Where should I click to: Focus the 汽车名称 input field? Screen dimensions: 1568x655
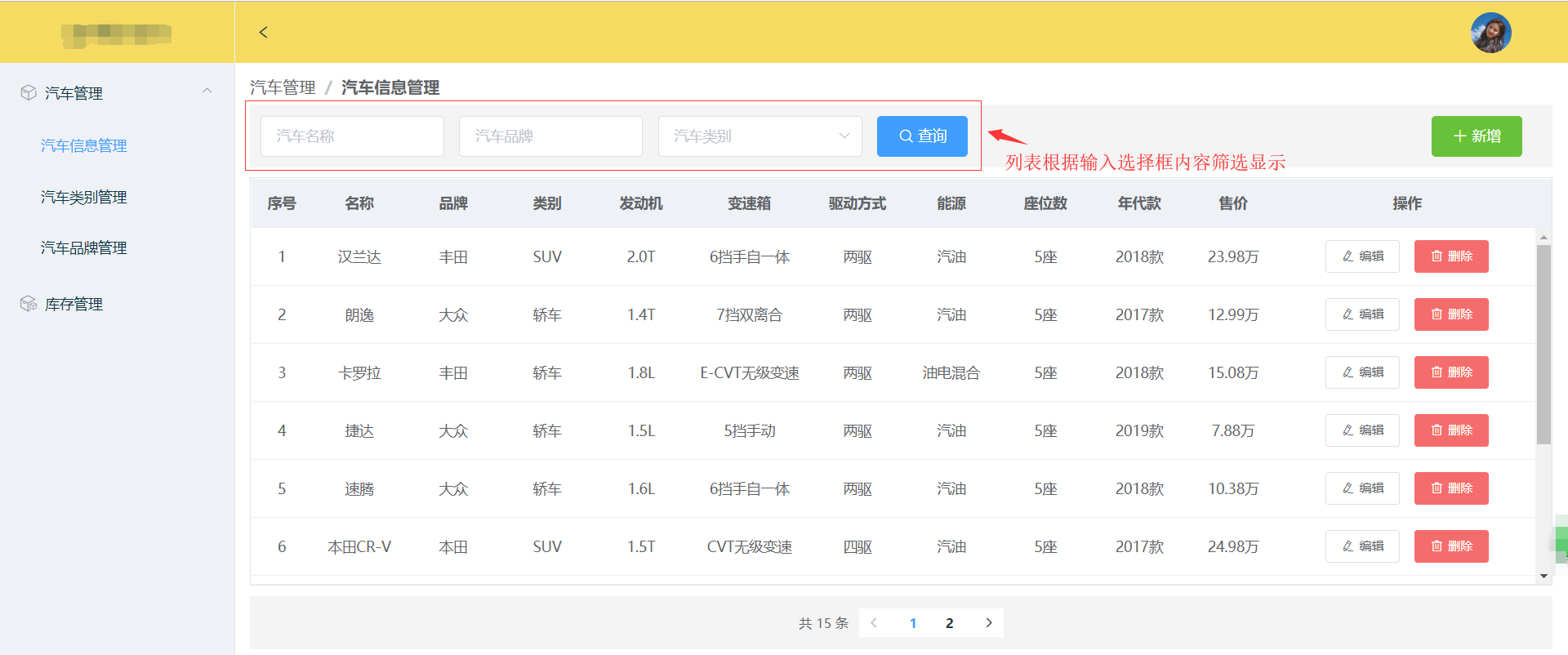coord(352,136)
